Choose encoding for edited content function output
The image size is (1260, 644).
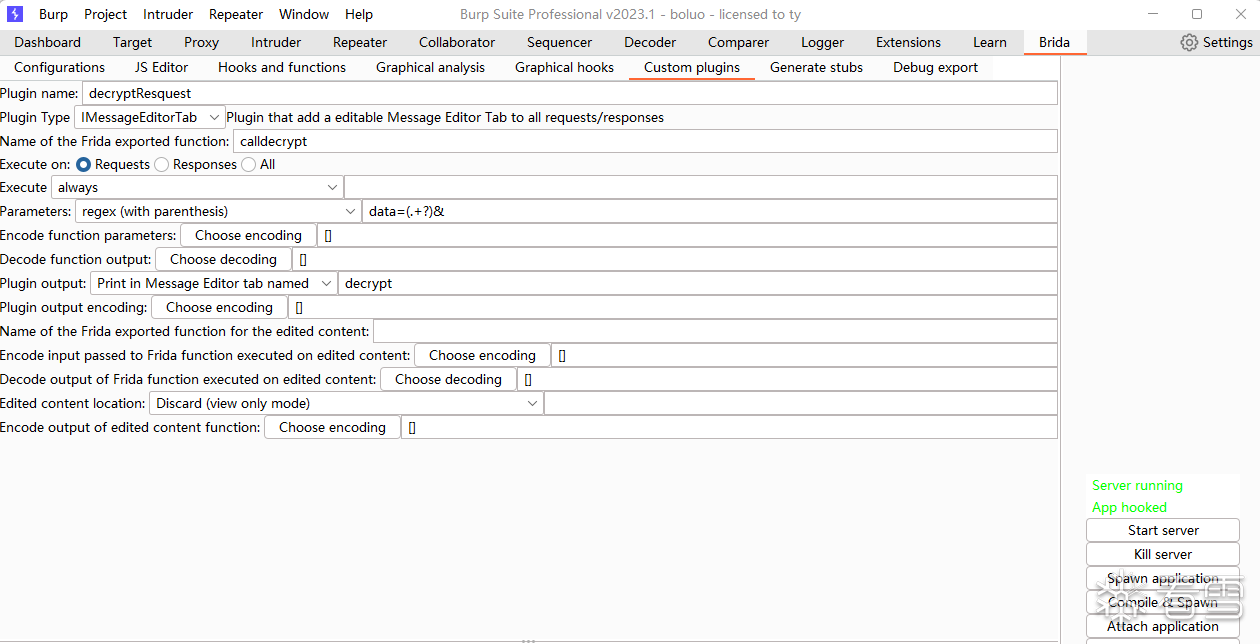click(332, 427)
